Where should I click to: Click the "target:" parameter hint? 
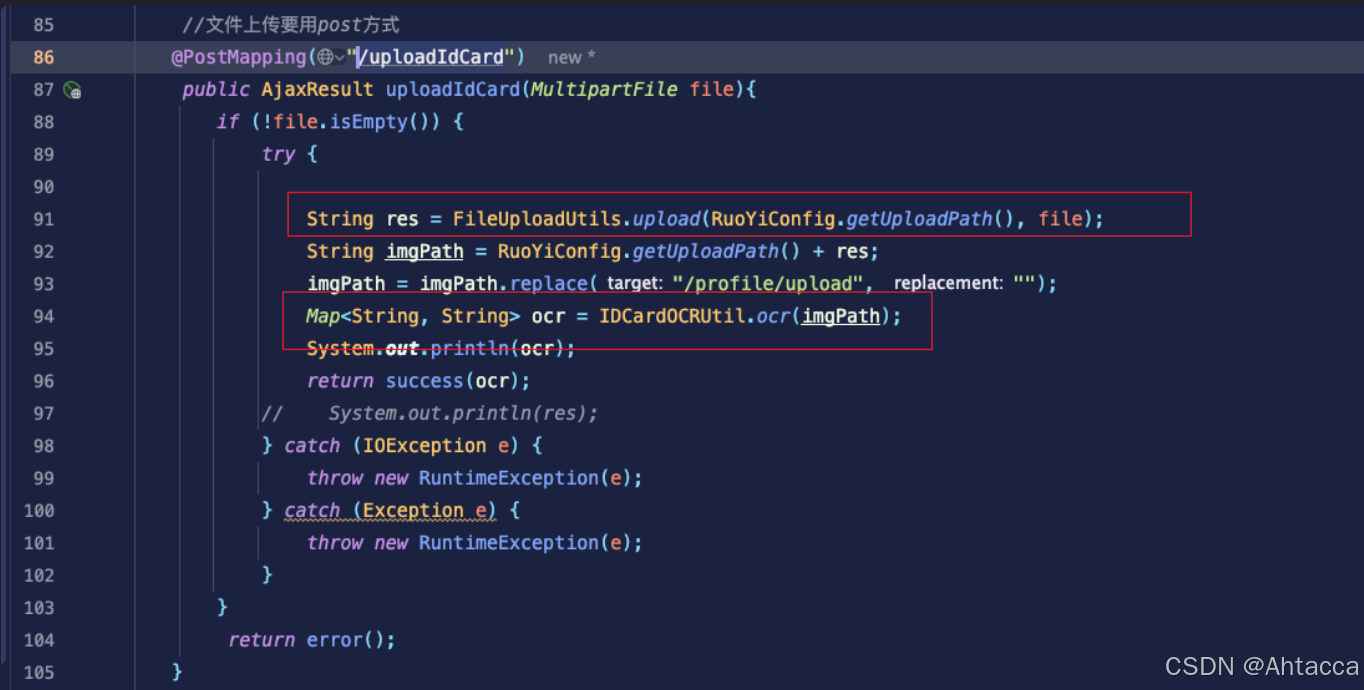pyautogui.click(x=634, y=284)
